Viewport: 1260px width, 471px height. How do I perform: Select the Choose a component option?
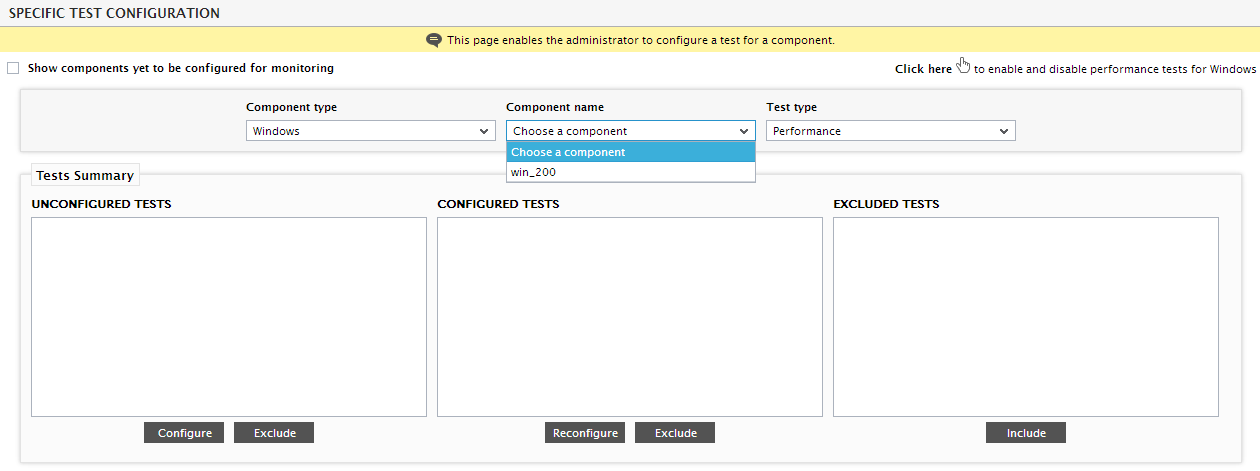pos(631,152)
